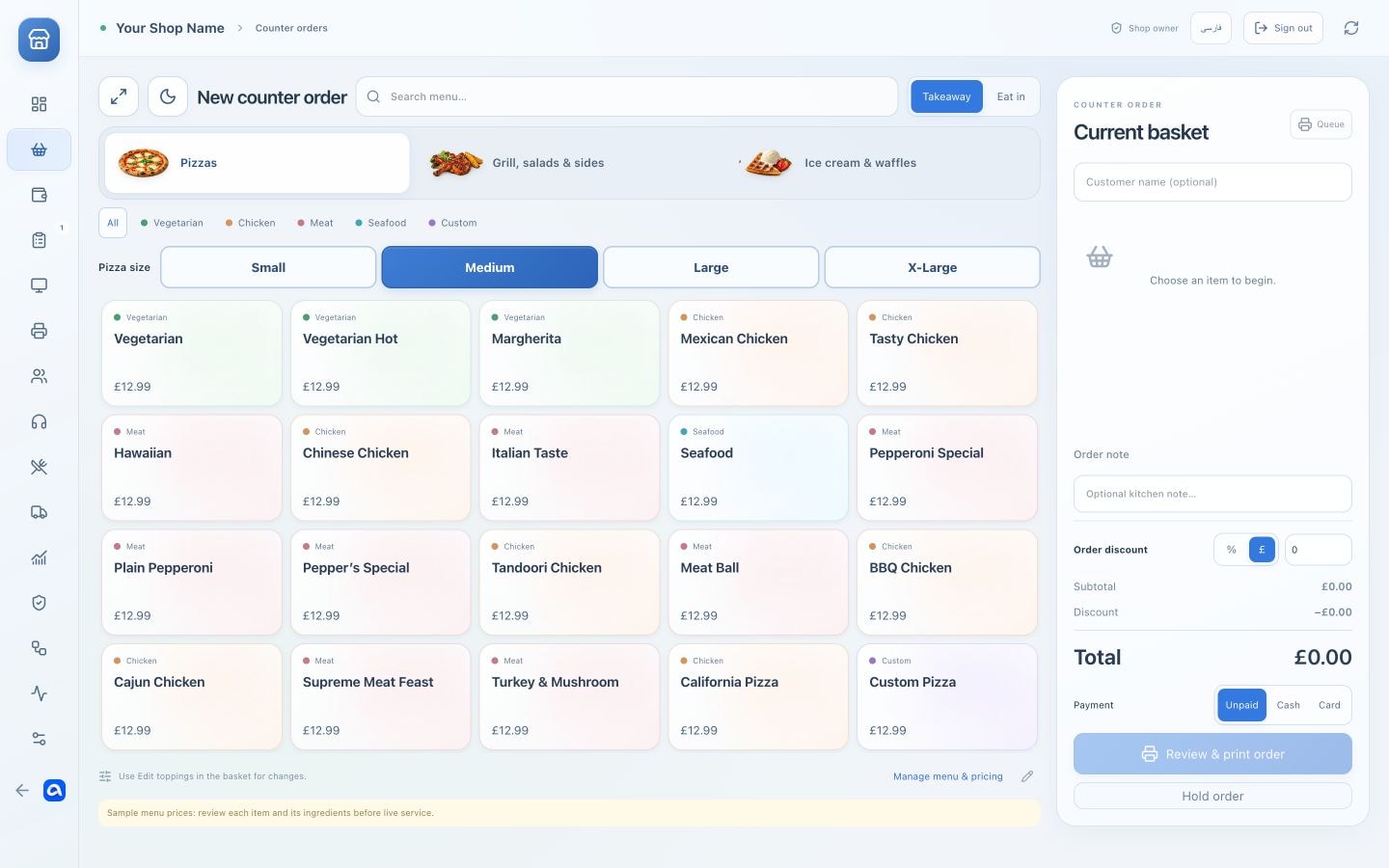The height and width of the screenshot is (868, 1389).
Task: Open the wallet icon in sidebar
Action: 39,195
